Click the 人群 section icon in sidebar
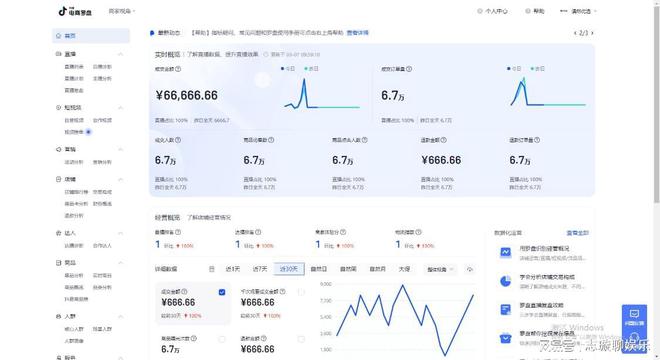The width and height of the screenshot is (660, 360). (x=59, y=316)
